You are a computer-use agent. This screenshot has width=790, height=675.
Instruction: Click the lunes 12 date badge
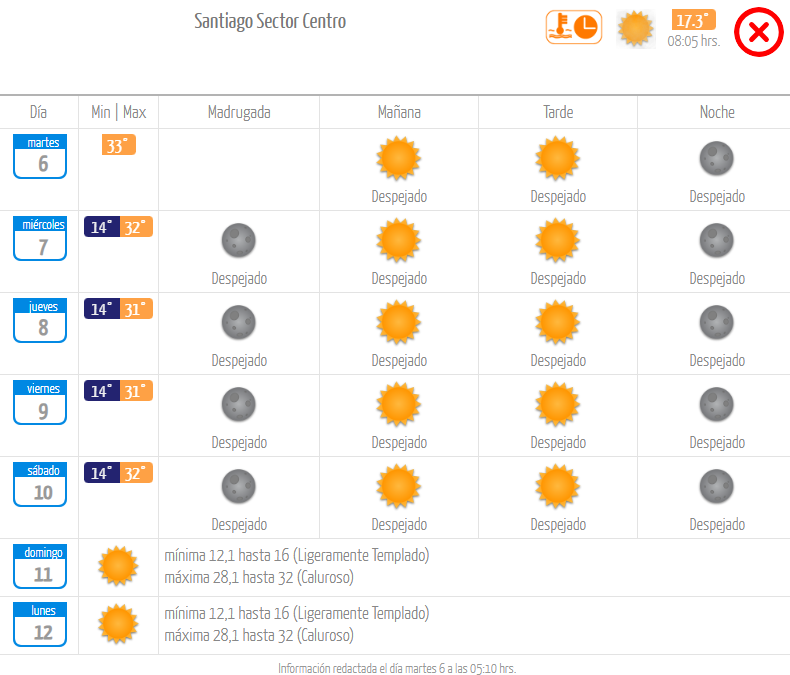coord(40,624)
